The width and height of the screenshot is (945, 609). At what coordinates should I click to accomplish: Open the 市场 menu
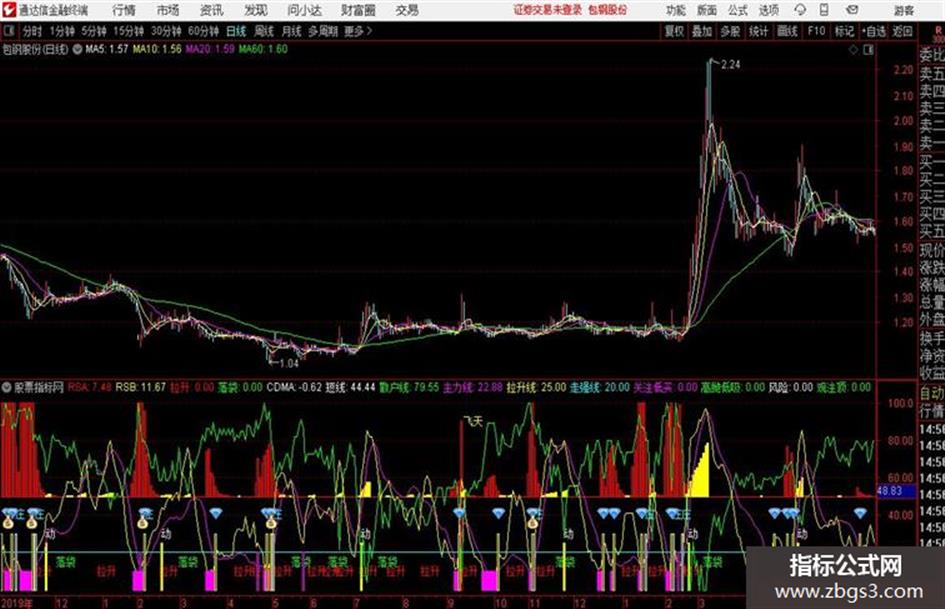[x=168, y=10]
